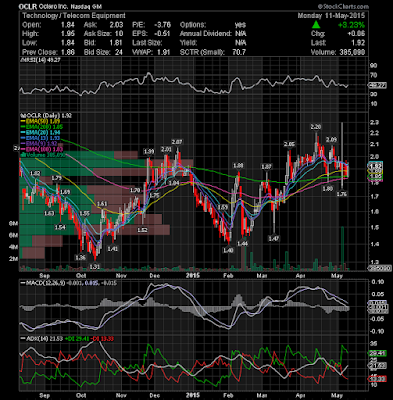Viewport: 393px width, 400px height.
Task: Click the P/E value -3.76
Action: click(x=163, y=25)
